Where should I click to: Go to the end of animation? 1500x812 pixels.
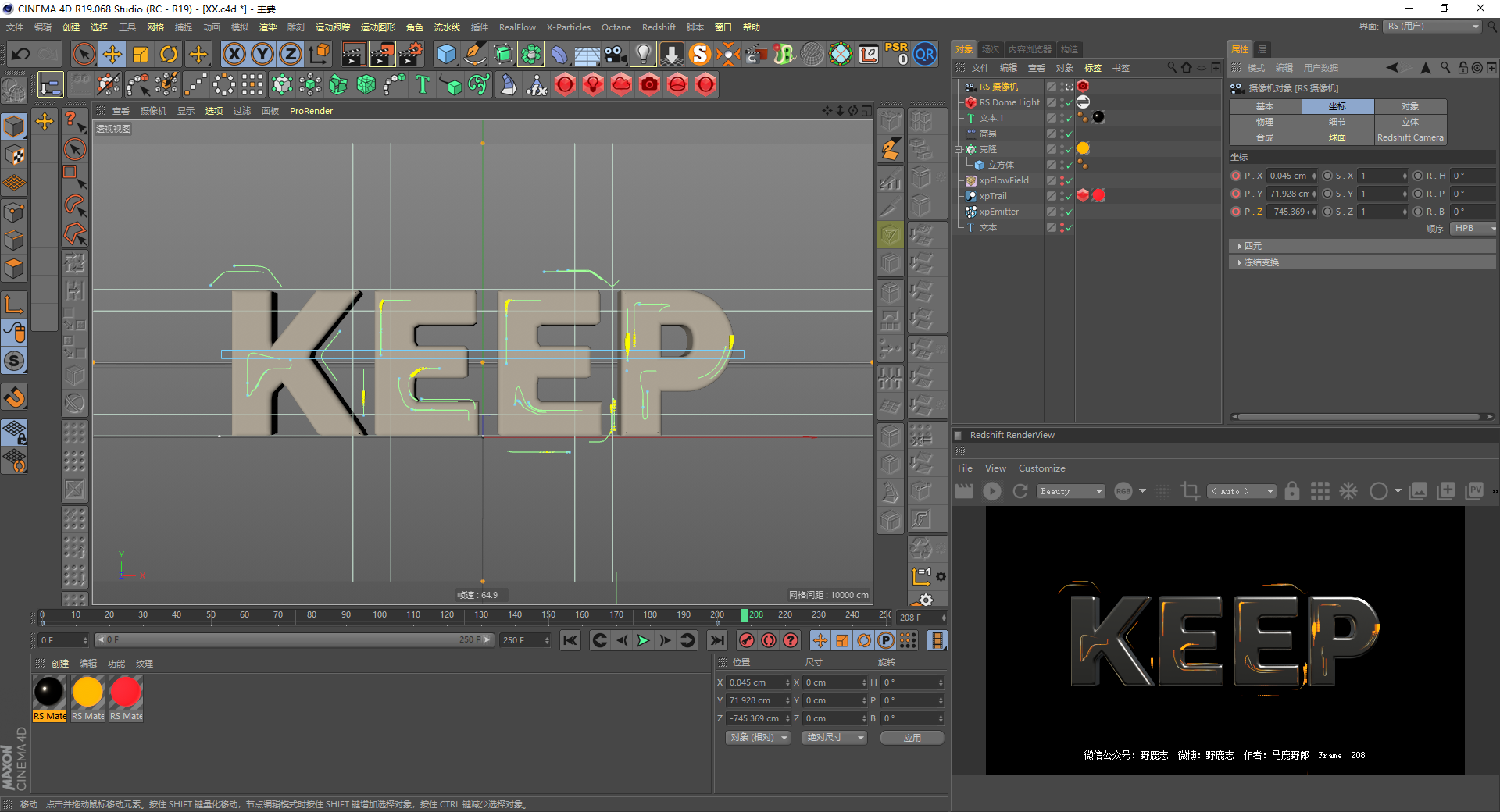[716, 641]
